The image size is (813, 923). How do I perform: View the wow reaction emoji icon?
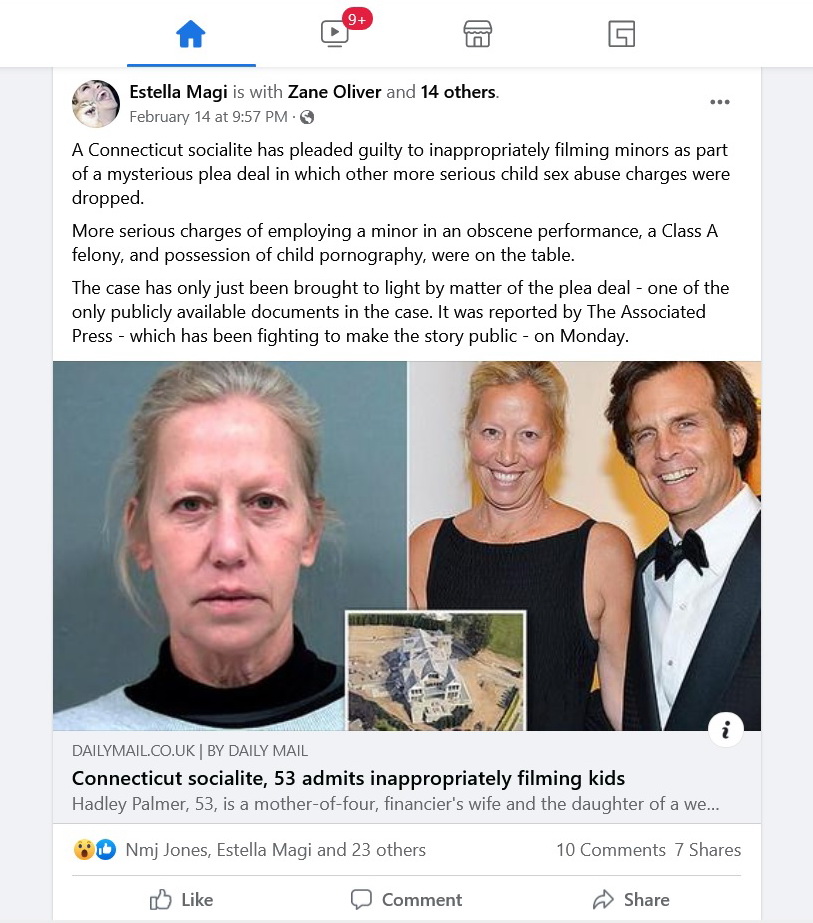pyautogui.click(x=84, y=849)
